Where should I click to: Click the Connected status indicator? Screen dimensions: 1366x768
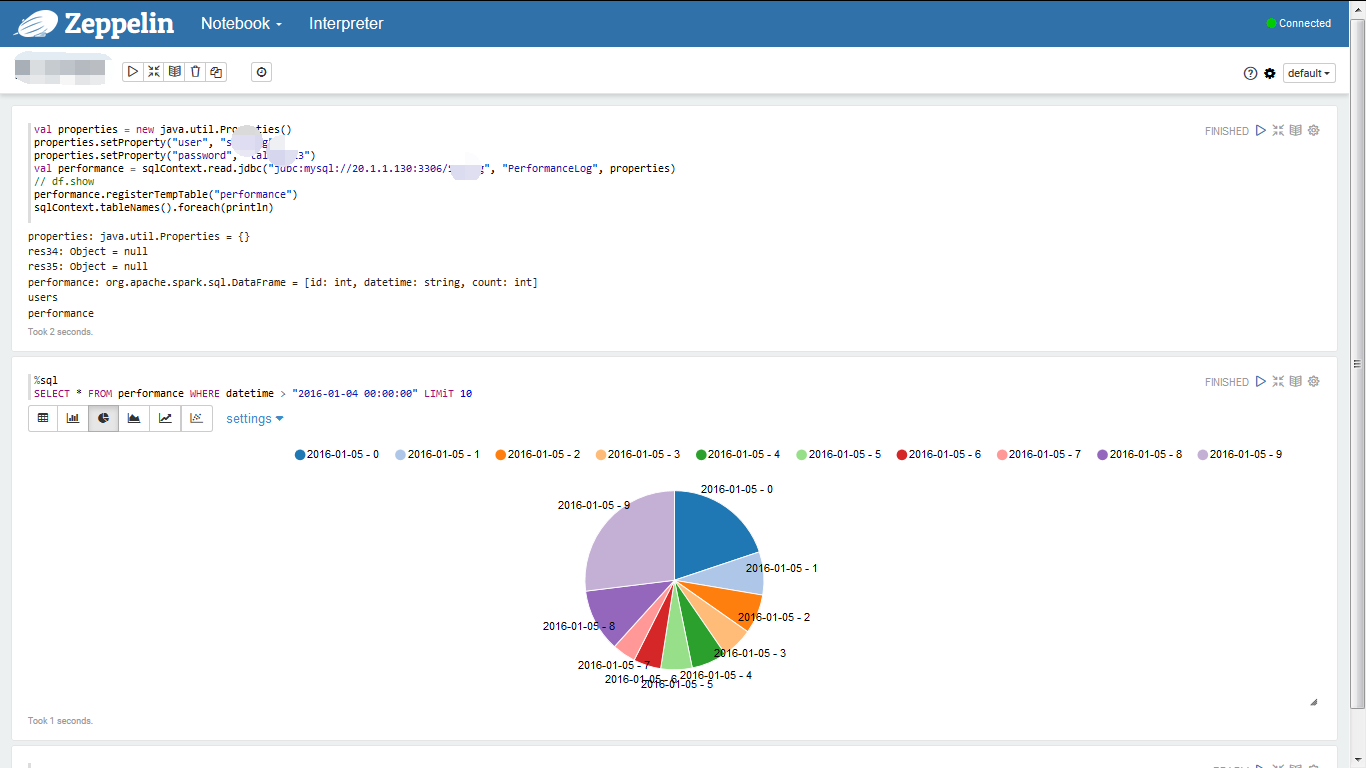(x=1298, y=23)
